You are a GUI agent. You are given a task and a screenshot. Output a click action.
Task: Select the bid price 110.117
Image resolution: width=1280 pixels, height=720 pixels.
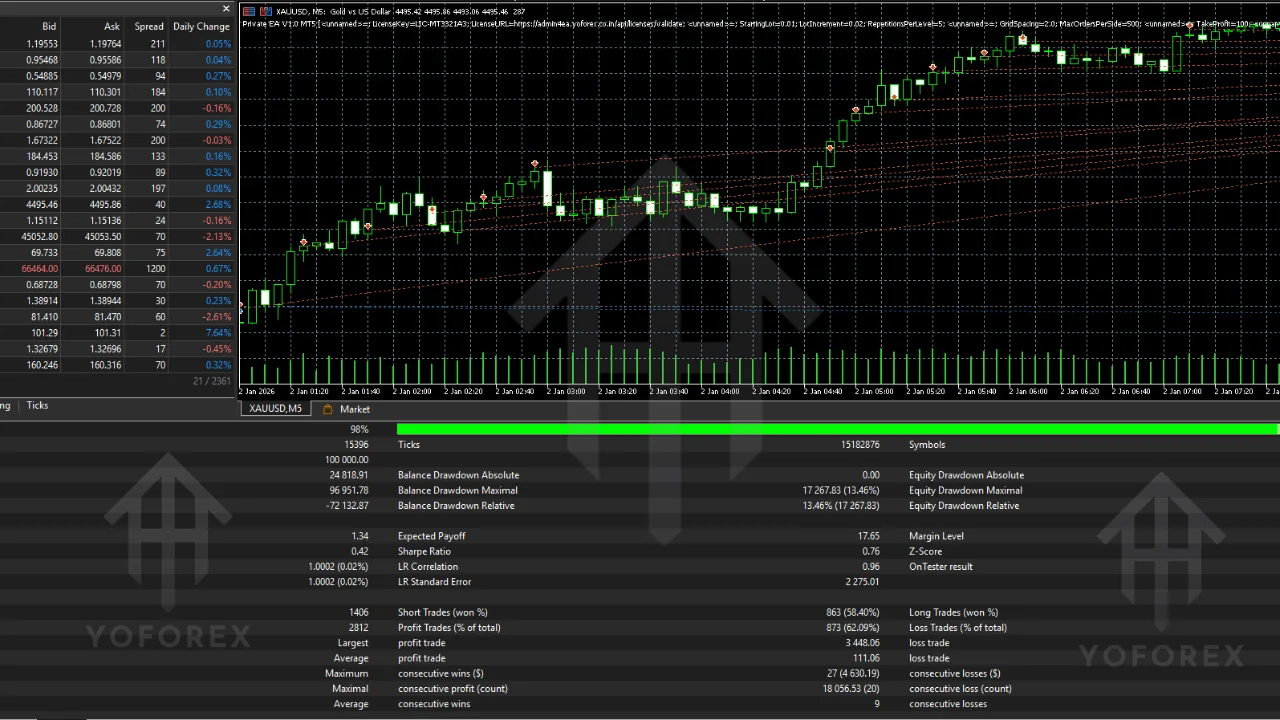point(42,92)
